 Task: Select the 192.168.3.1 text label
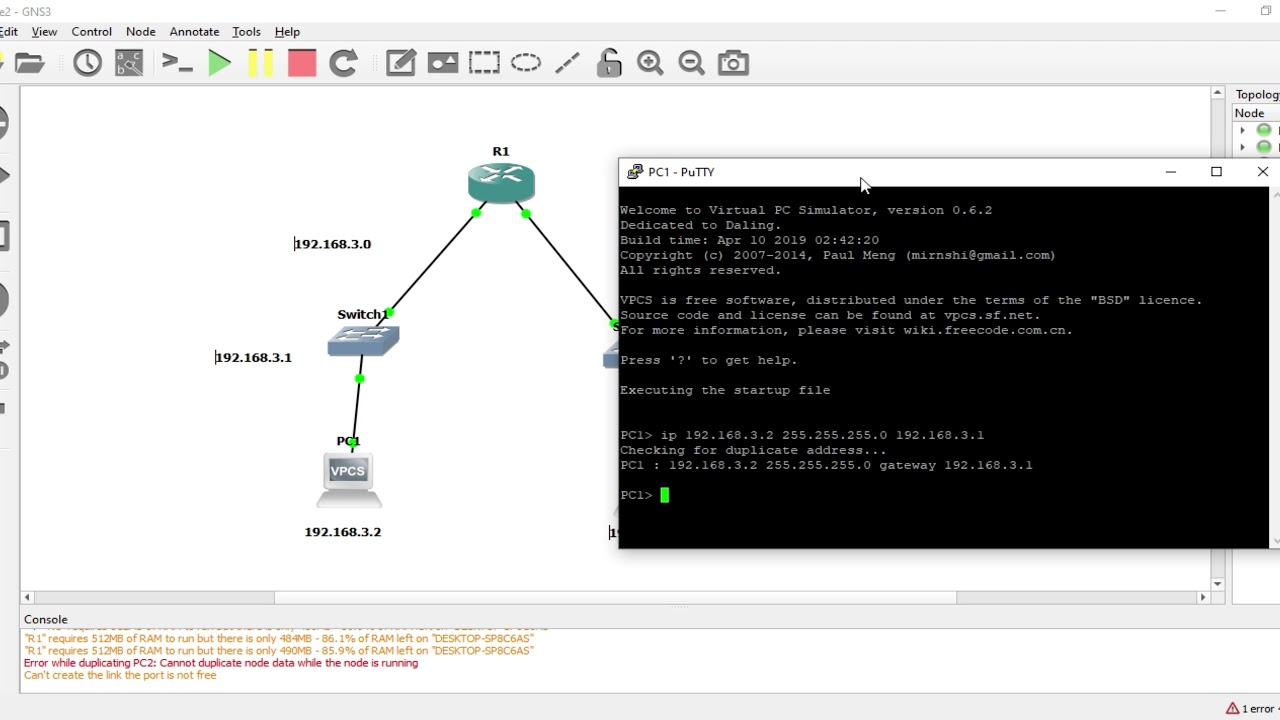pyautogui.click(x=253, y=357)
